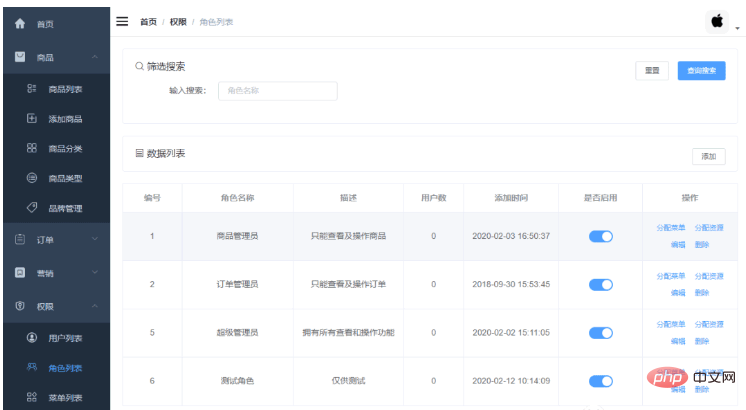Click the Apple avatar icon
Image resolution: width=746 pixels, height=410 pixels.
pos(717,21)
